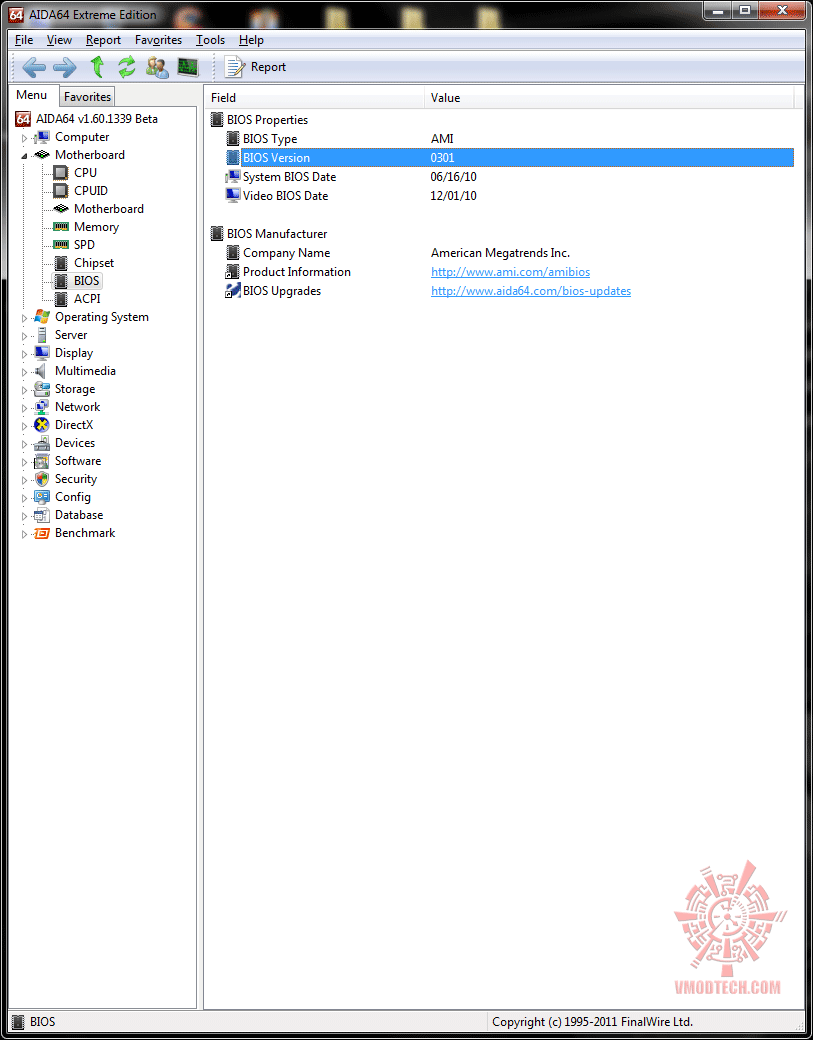The width and height of the screenshot is (813, 1040).
Task: Go up one level with green arrow
Action: [x=97, y=67]
